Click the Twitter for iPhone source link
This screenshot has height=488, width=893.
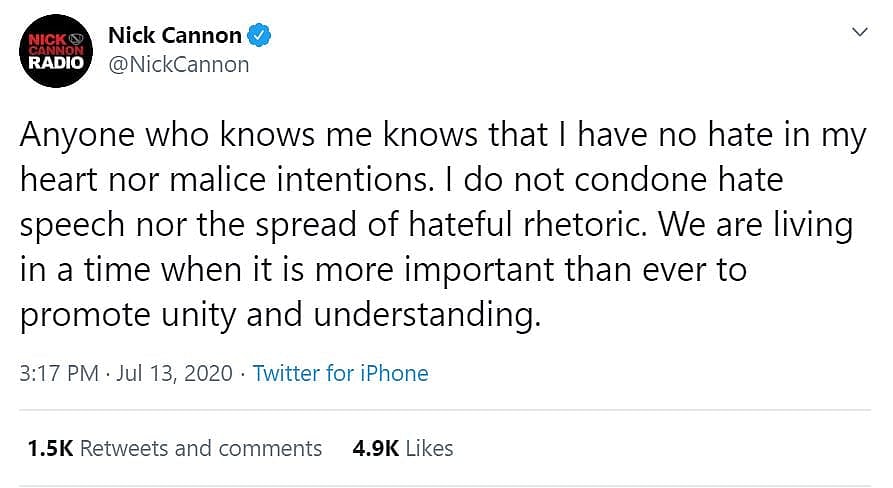340,374
